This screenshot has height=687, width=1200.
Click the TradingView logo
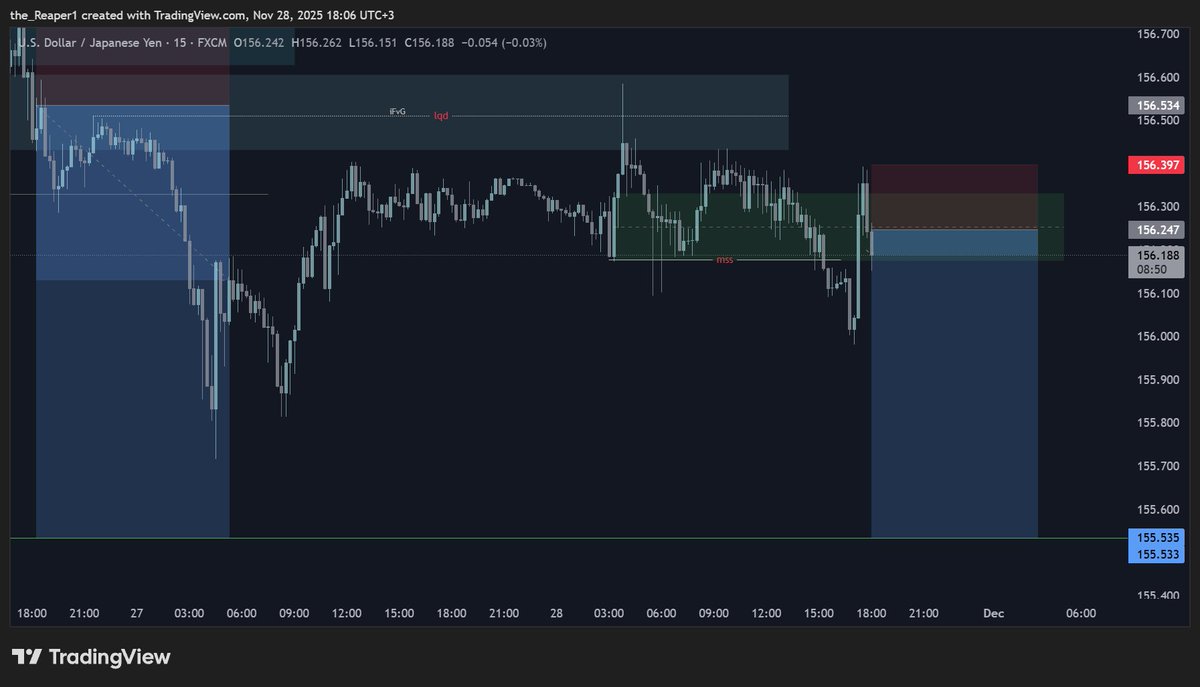click(91, 657)
